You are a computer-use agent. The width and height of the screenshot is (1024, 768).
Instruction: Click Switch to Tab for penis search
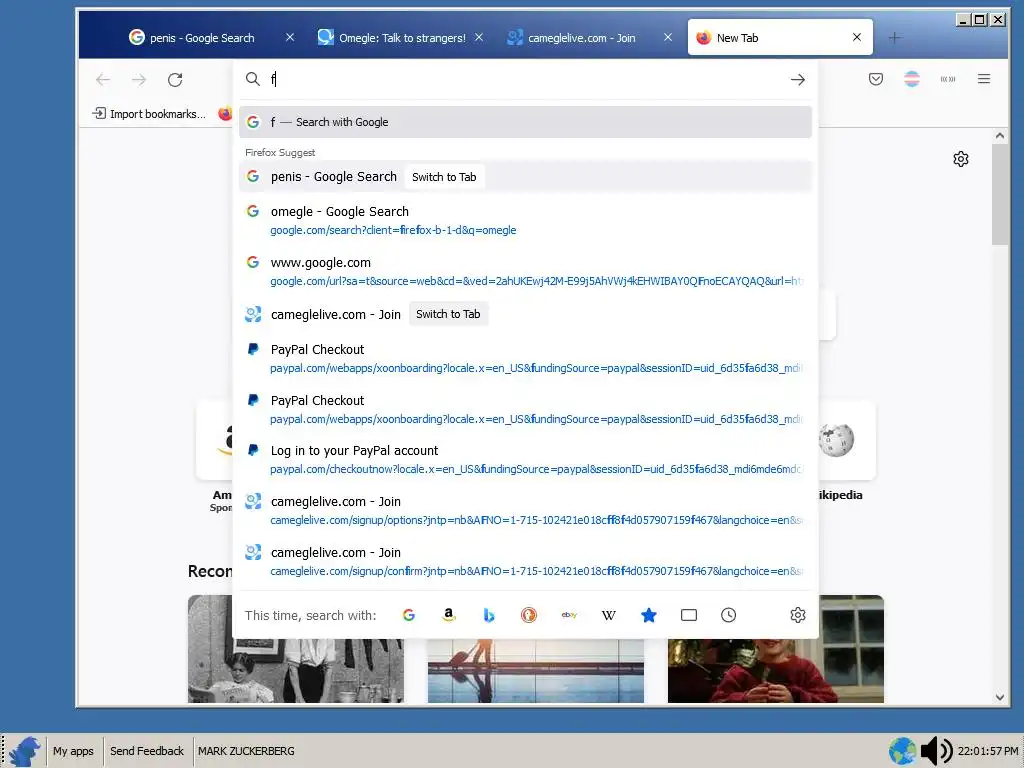pyautogui.click(x=444, y=177)
